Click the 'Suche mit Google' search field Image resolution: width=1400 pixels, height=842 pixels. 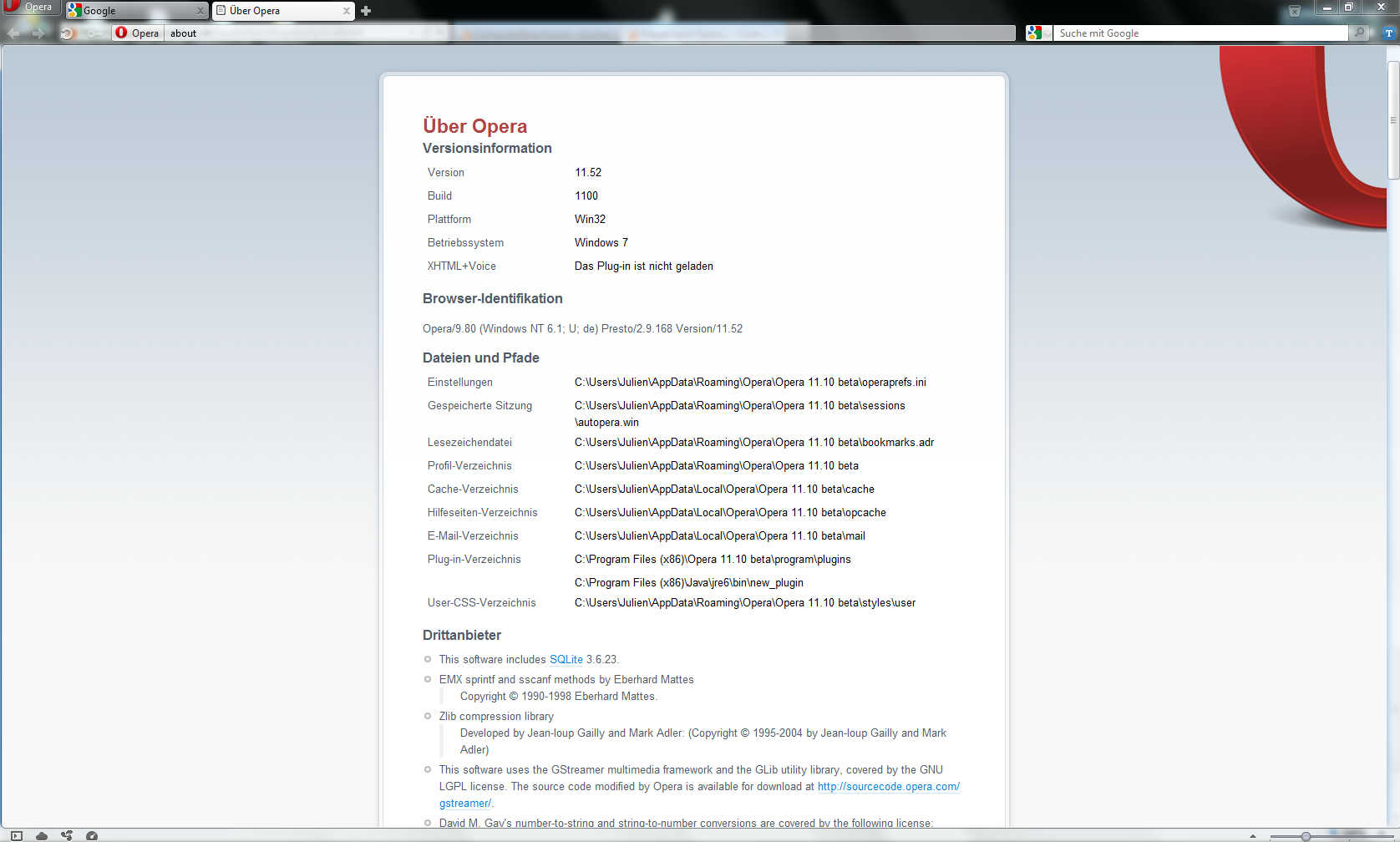pyautogui.click(x=1200, y=33)
